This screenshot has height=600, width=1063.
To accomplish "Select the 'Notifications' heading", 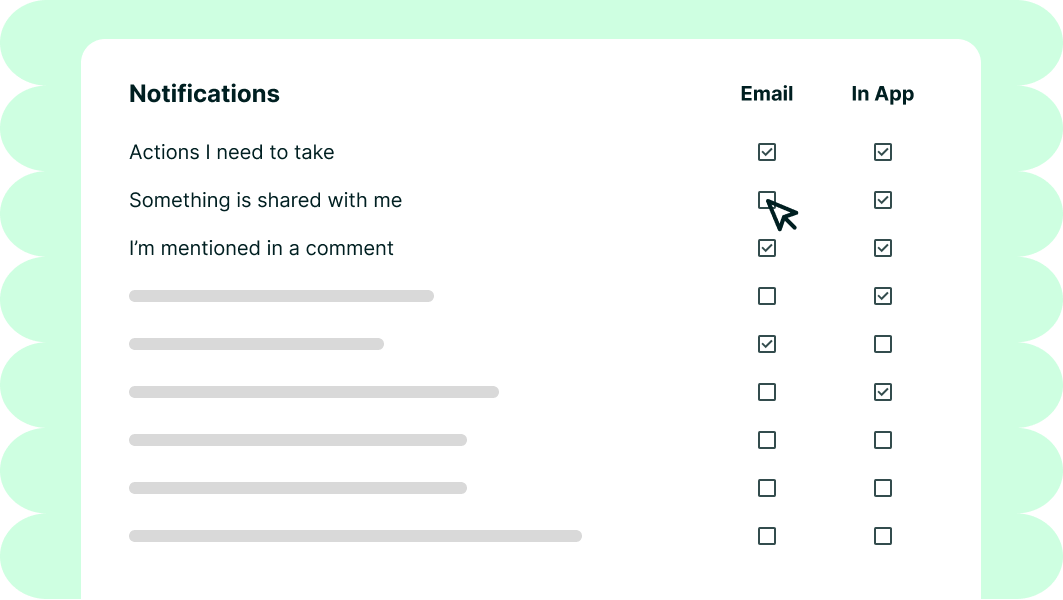I will click(x=204, y=93).
